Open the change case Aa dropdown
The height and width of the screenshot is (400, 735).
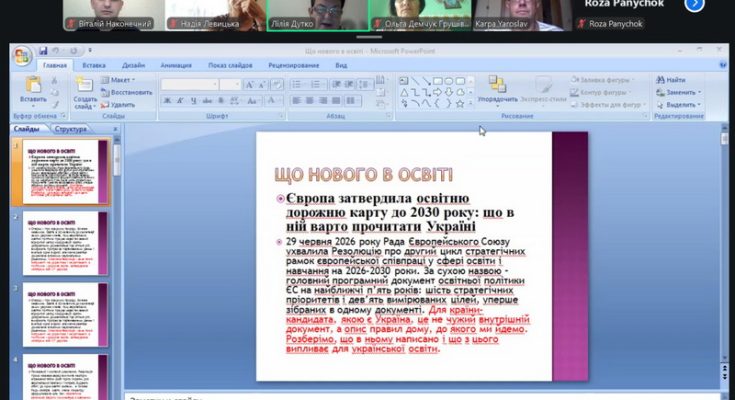point(254,100)
